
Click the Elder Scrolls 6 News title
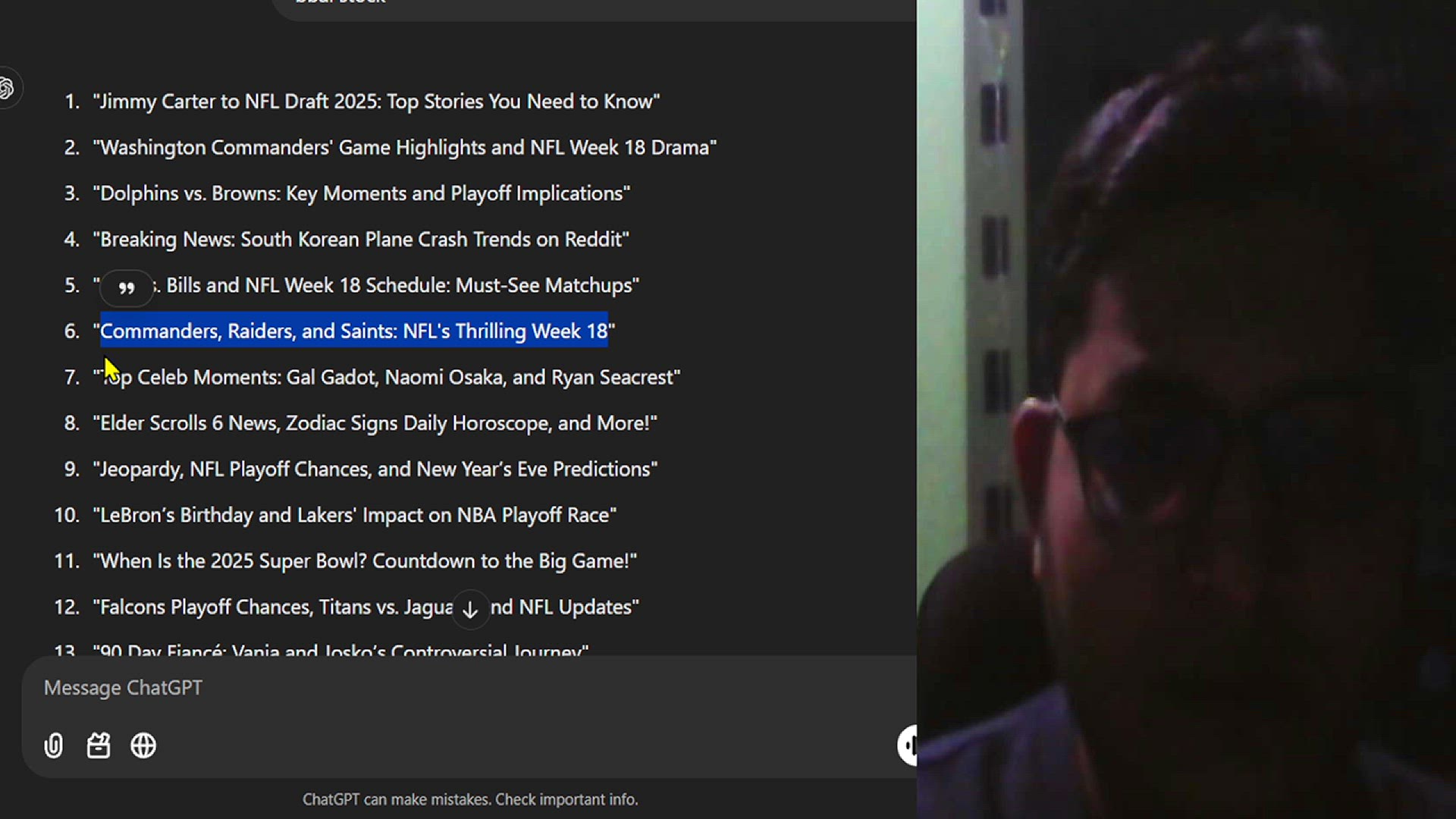pos(375,423)
